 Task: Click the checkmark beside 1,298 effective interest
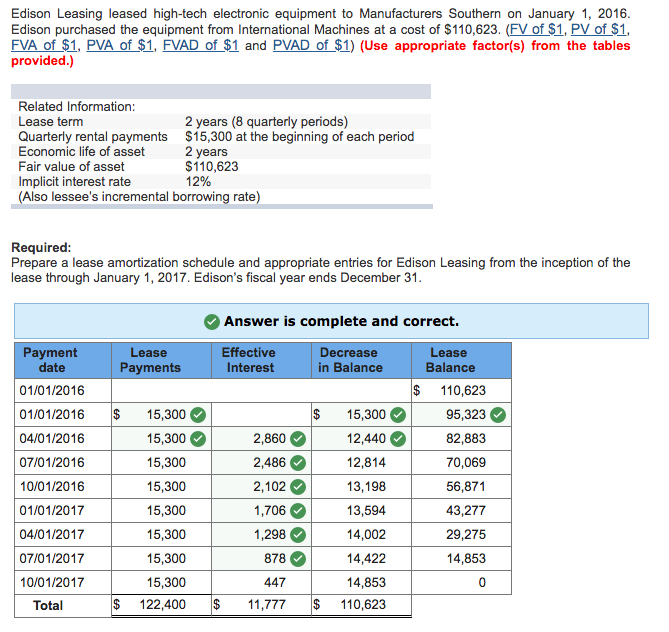click(298, 534)
